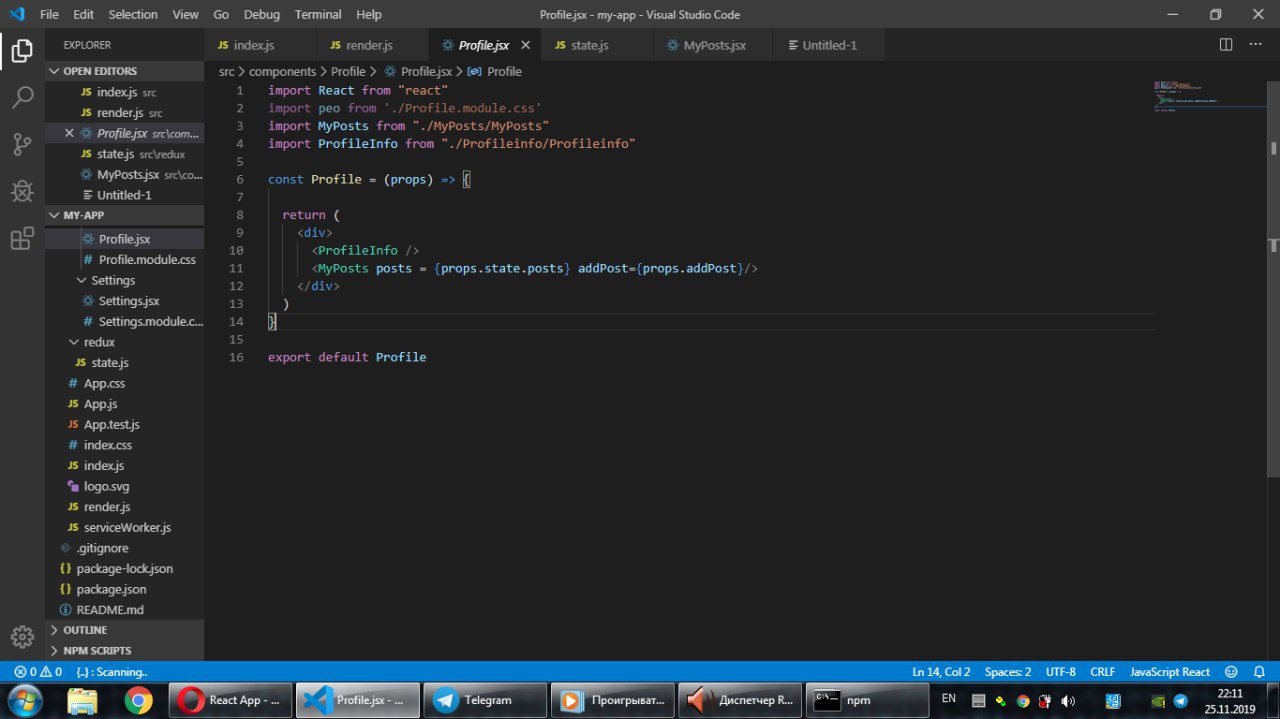Expand the OUTLINE section
The height and width of the screenshot is (719, 1280).
click(x=85, y=630)
